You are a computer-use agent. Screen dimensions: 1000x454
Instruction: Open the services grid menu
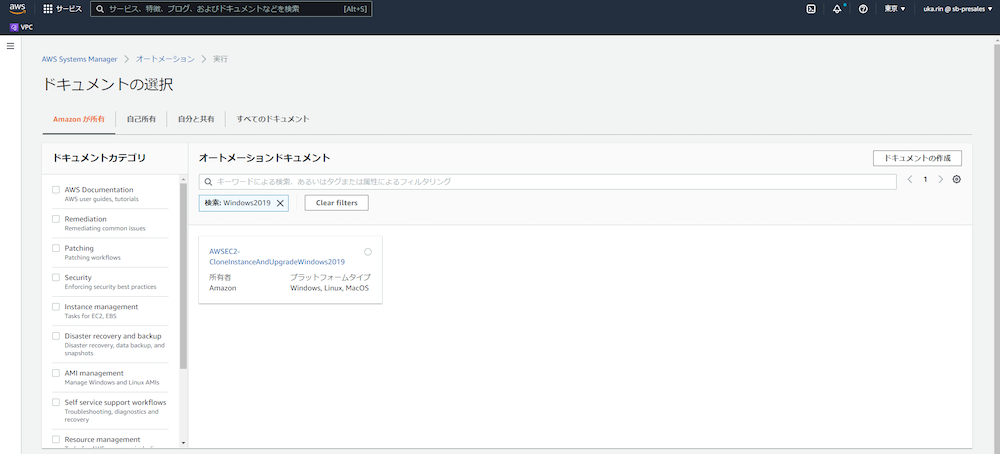click(x=47, y=9)
